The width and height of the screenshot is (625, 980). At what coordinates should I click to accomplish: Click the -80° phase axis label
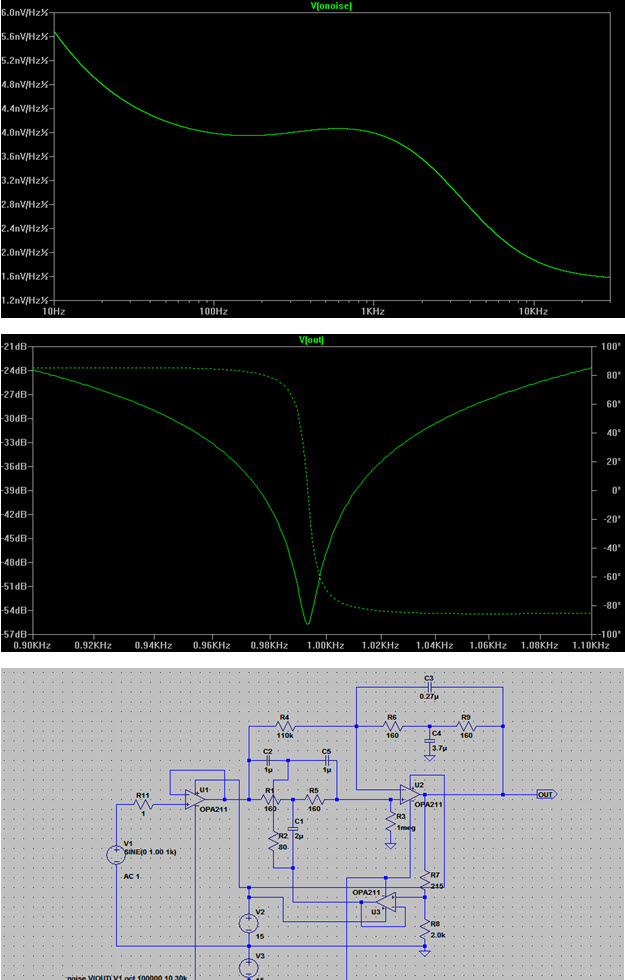pos(611,606)
